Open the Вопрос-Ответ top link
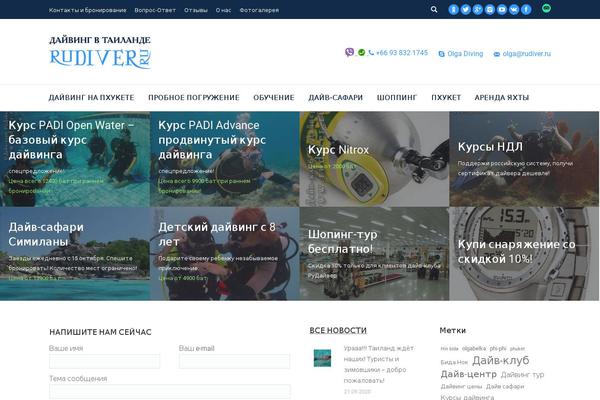The image size is (600, 400). pos(155,10)
